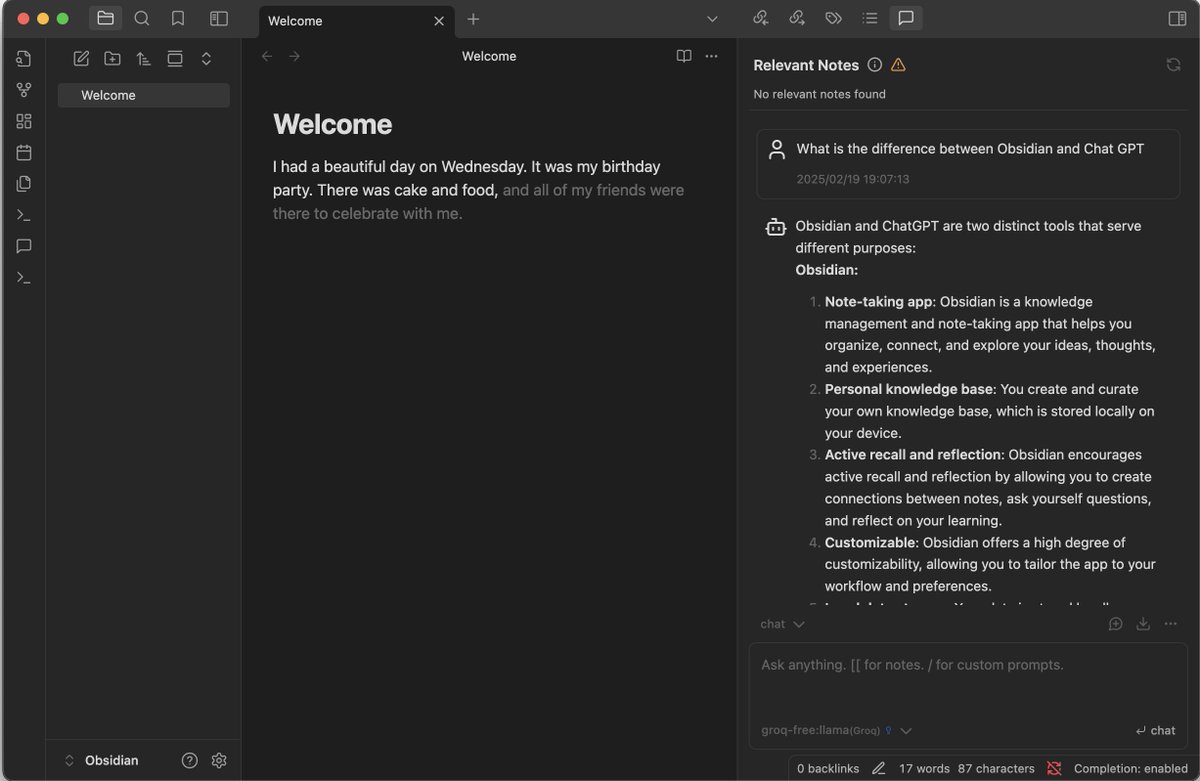Open quick switcher ribbon icon

coord(24,58)
